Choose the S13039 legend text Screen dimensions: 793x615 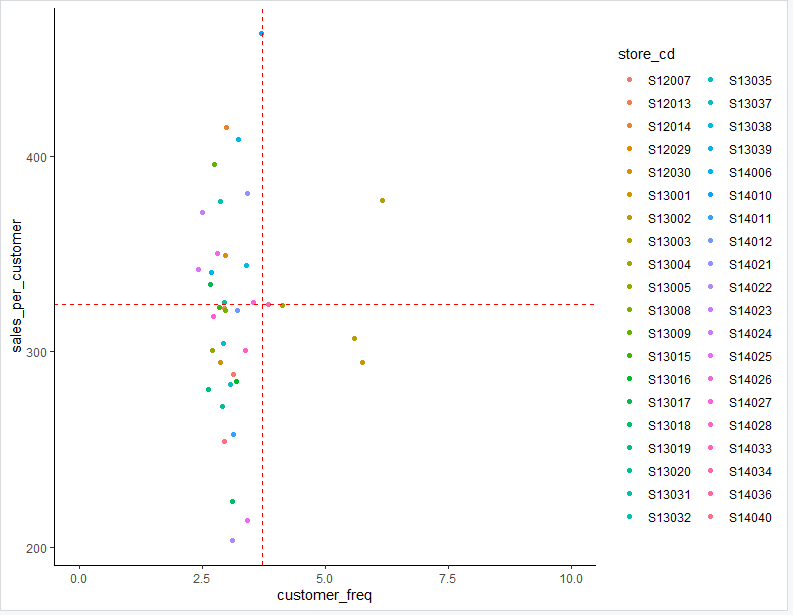[x=750, y=150]
